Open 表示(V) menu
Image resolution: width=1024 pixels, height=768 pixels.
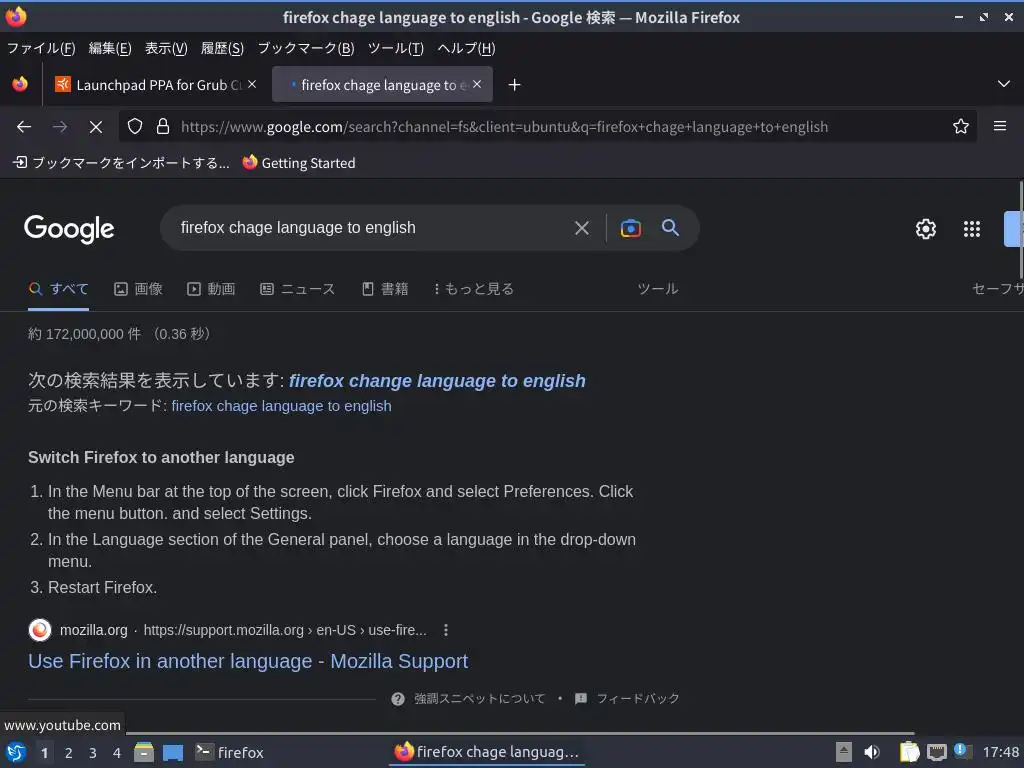coord(166,48)
